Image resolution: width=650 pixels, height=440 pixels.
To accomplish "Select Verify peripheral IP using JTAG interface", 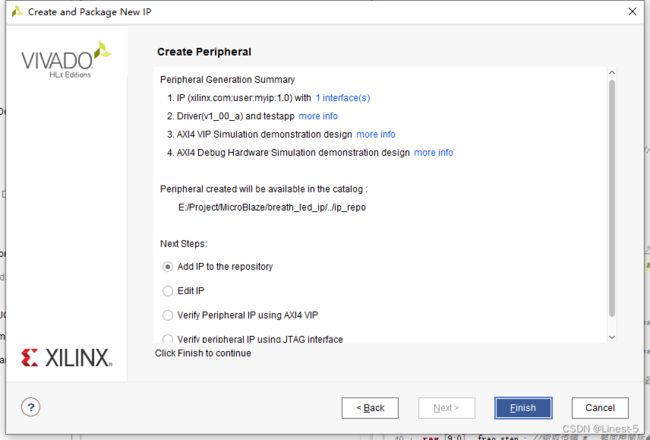I will click(x=167, y=339).
